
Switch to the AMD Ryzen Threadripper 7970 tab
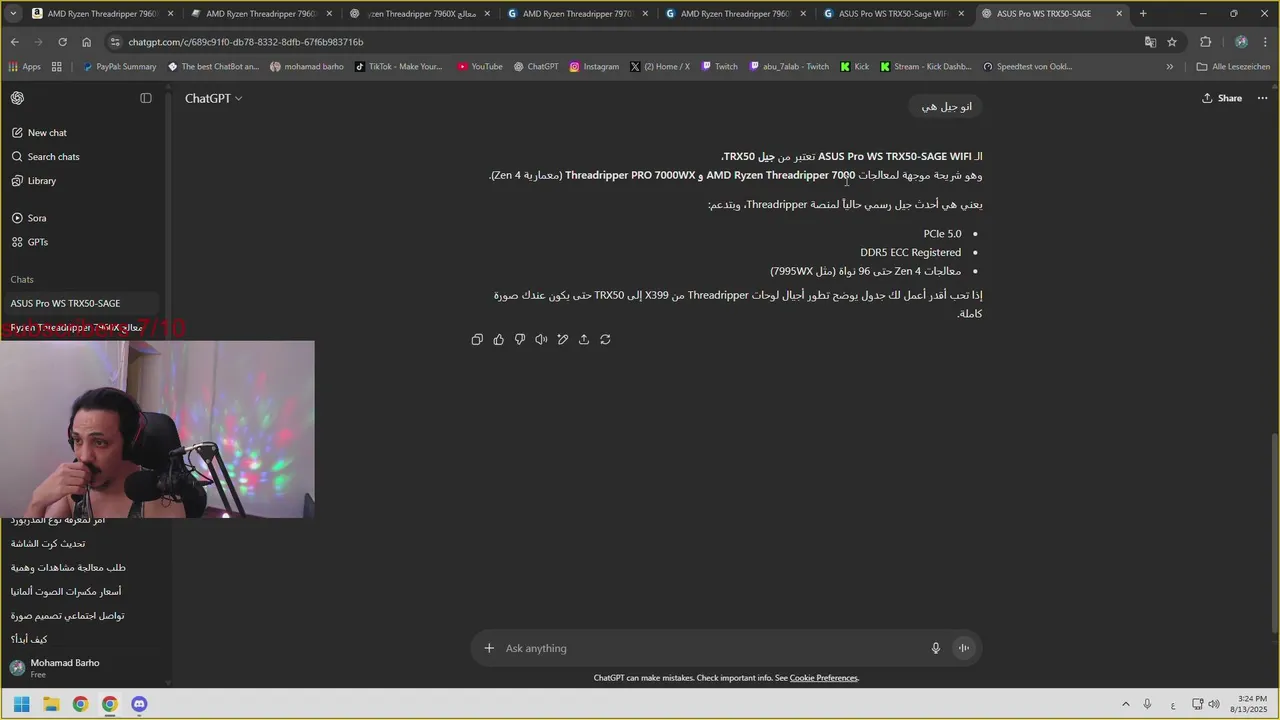[577, 14]
